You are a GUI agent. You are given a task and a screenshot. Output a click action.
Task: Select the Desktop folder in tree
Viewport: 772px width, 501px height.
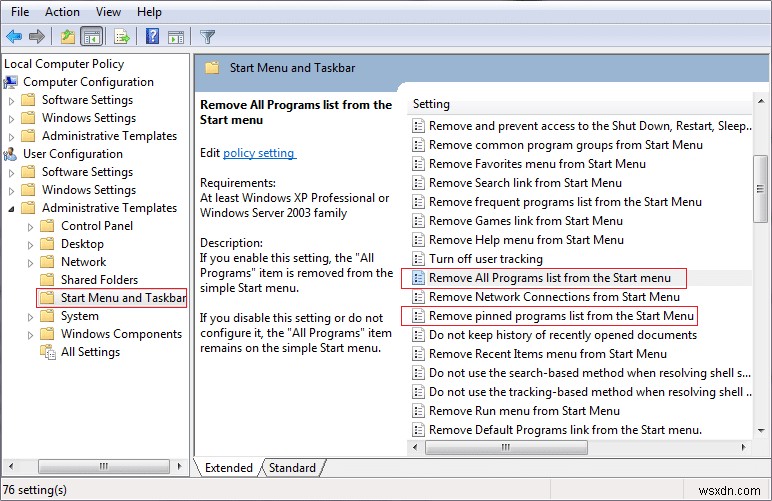(x=82, y=244)
